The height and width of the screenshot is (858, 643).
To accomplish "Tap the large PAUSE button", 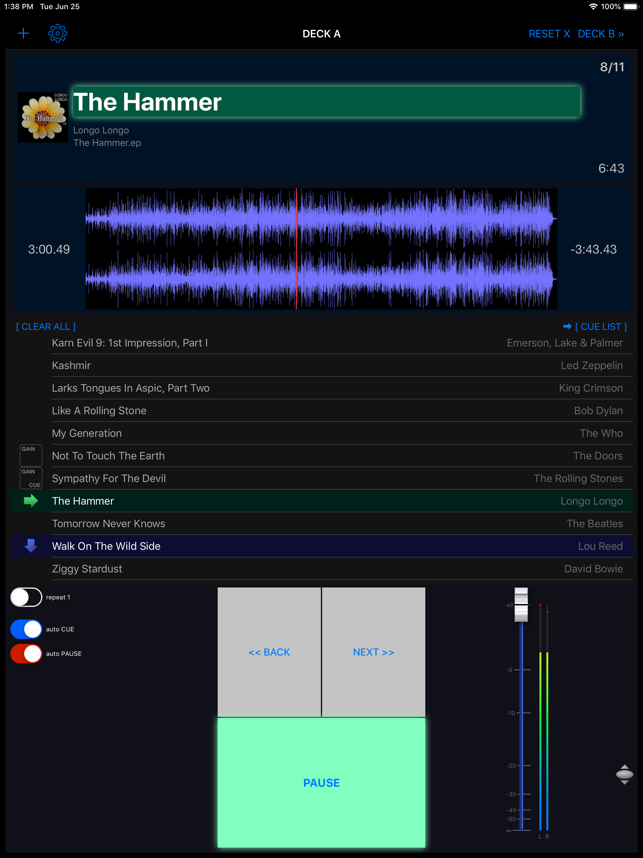I will (x=321, y=783).
